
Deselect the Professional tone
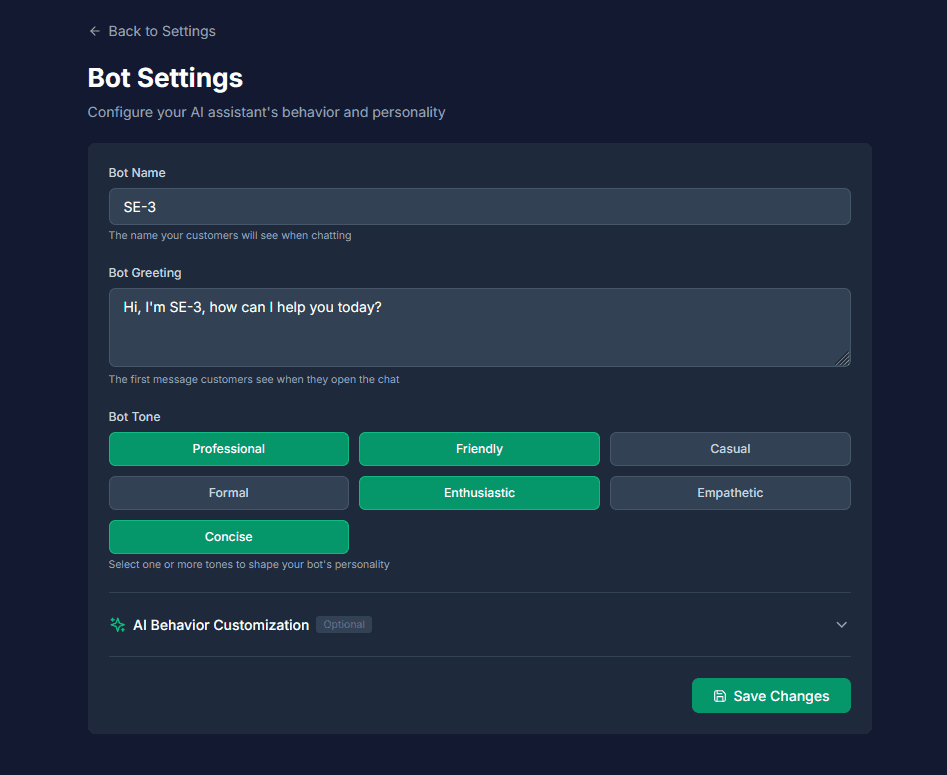coord(228,449)
